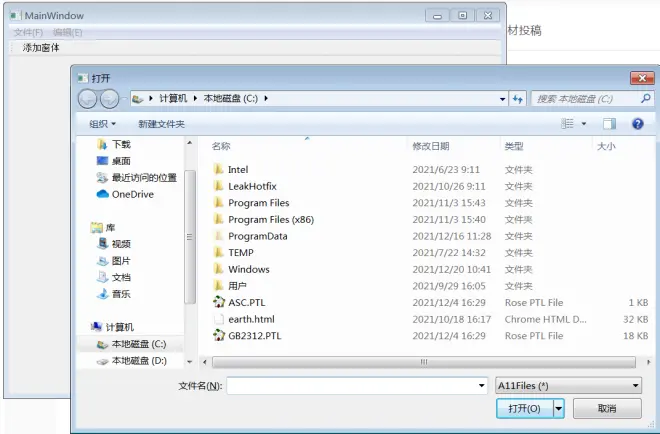The height and width of the screenshot is (434, 660).
Task: Click computer icon at address bar start
Action: point(138,99)
